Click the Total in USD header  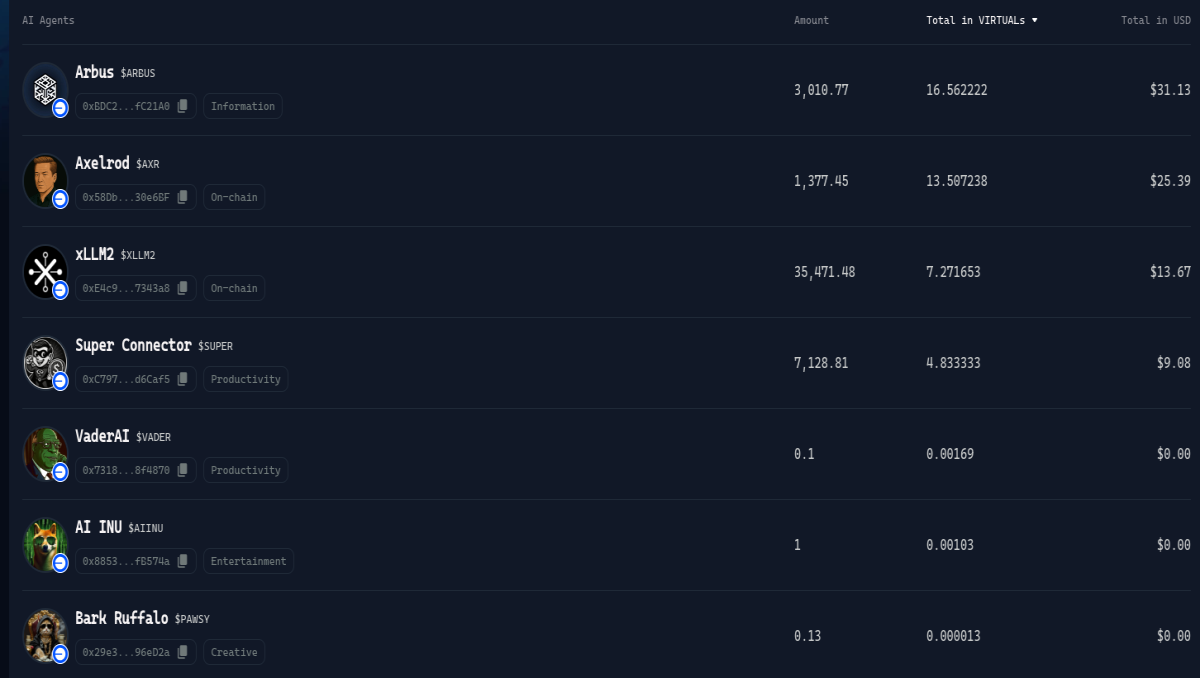pos(1156,20)
